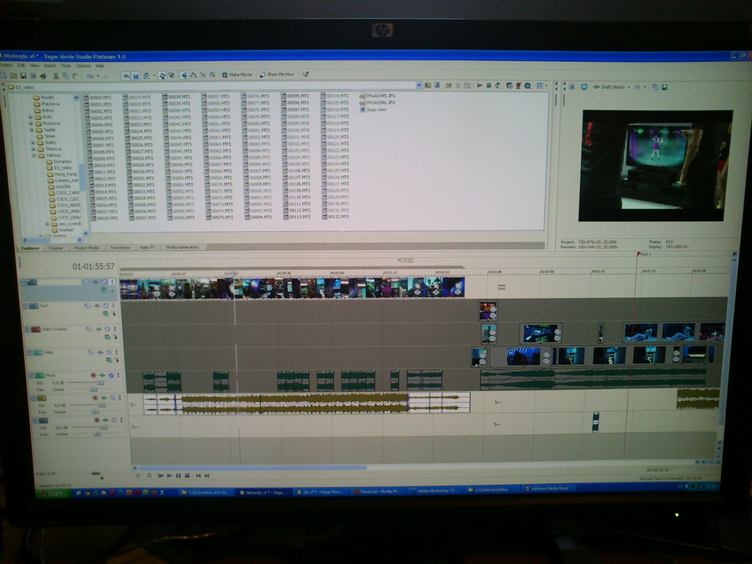Click the Pause transport button
The height and width of the screenshot is (564, 752).
coord(178,476)
